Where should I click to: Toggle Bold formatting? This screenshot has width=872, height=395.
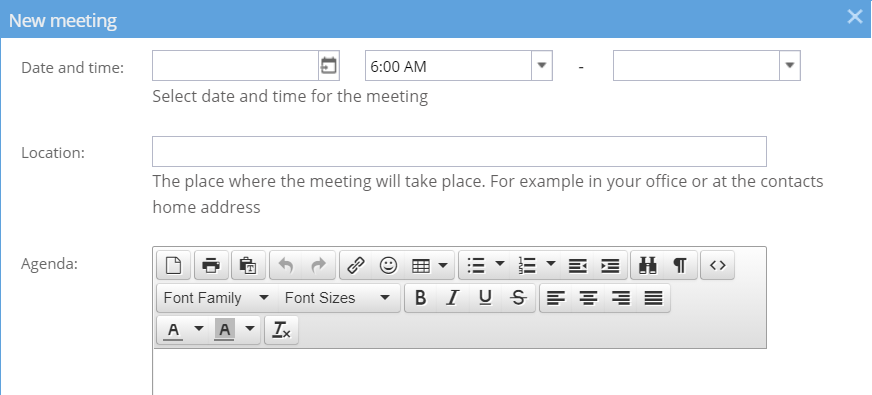421,298
